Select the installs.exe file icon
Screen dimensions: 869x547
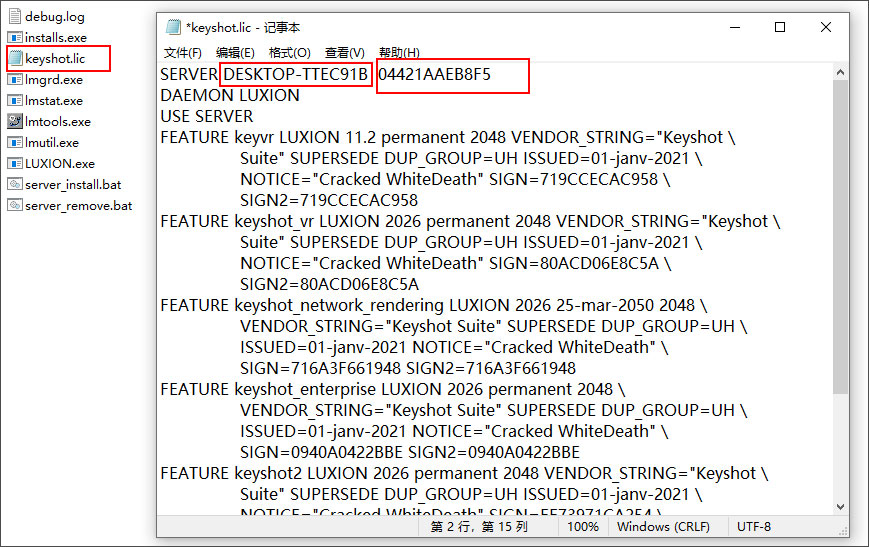click(15, 37)
